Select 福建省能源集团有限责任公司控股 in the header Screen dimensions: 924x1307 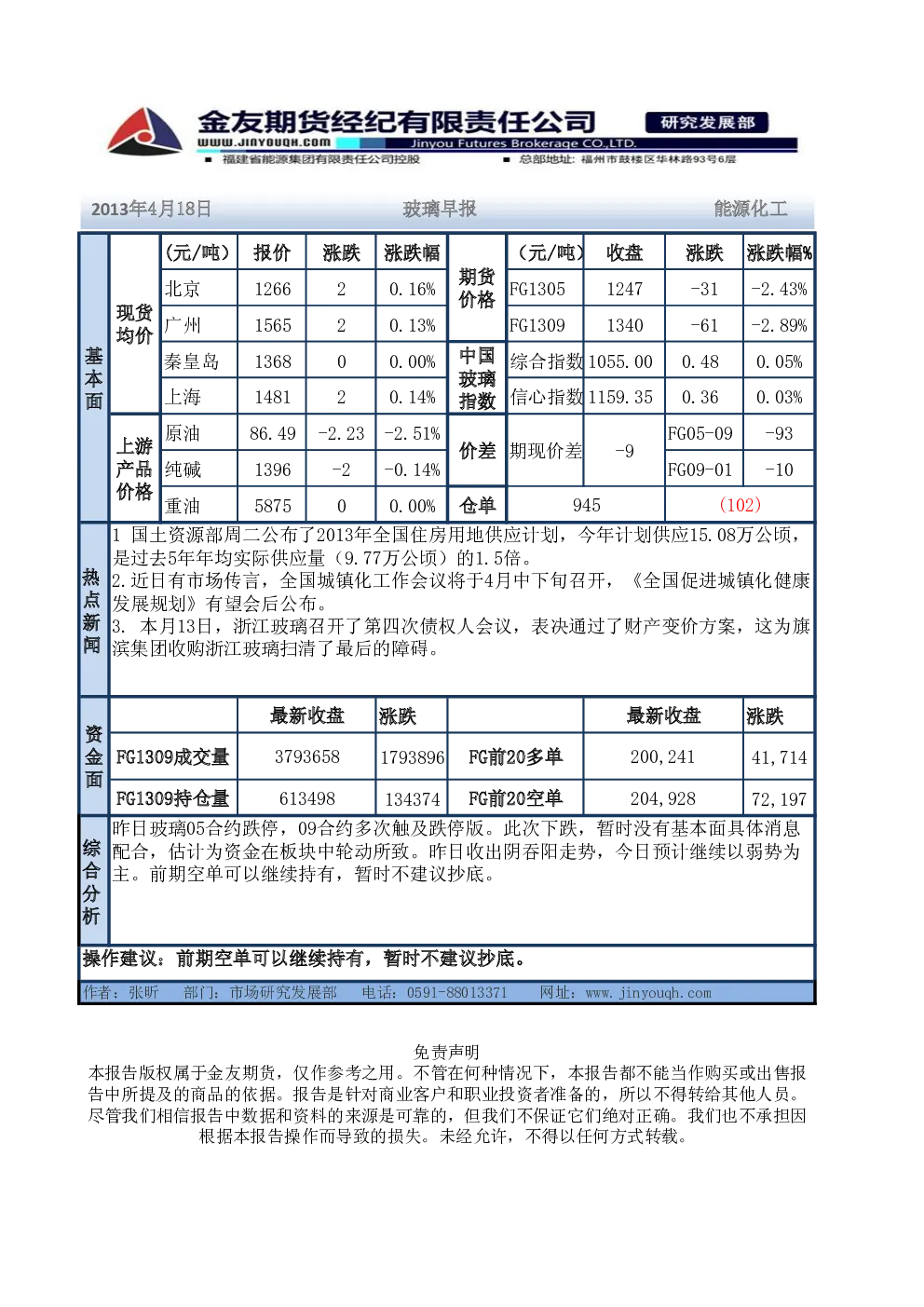[x=320, y=159]
